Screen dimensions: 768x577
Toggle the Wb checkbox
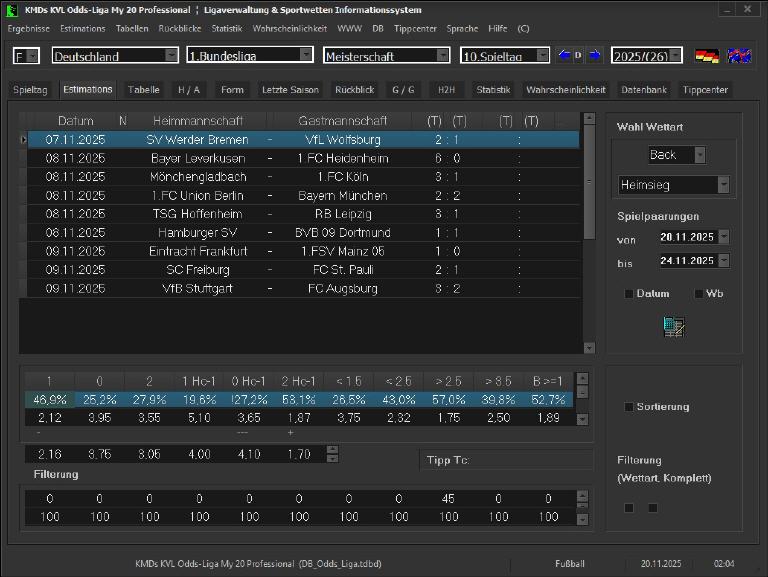pos(699,294)
